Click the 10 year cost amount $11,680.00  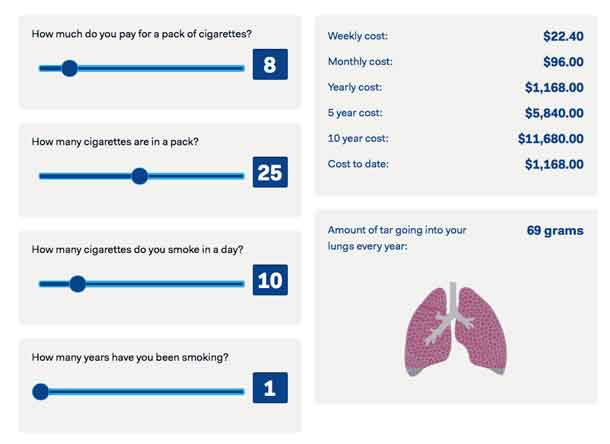551,138
